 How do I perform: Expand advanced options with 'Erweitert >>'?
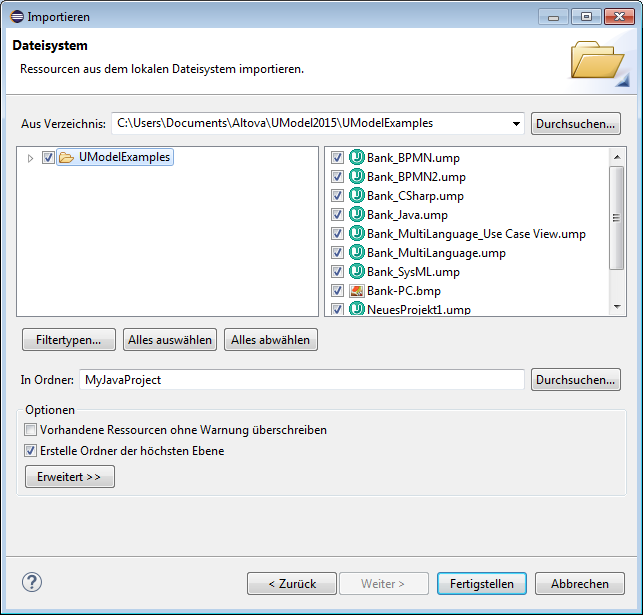(70, 477)
